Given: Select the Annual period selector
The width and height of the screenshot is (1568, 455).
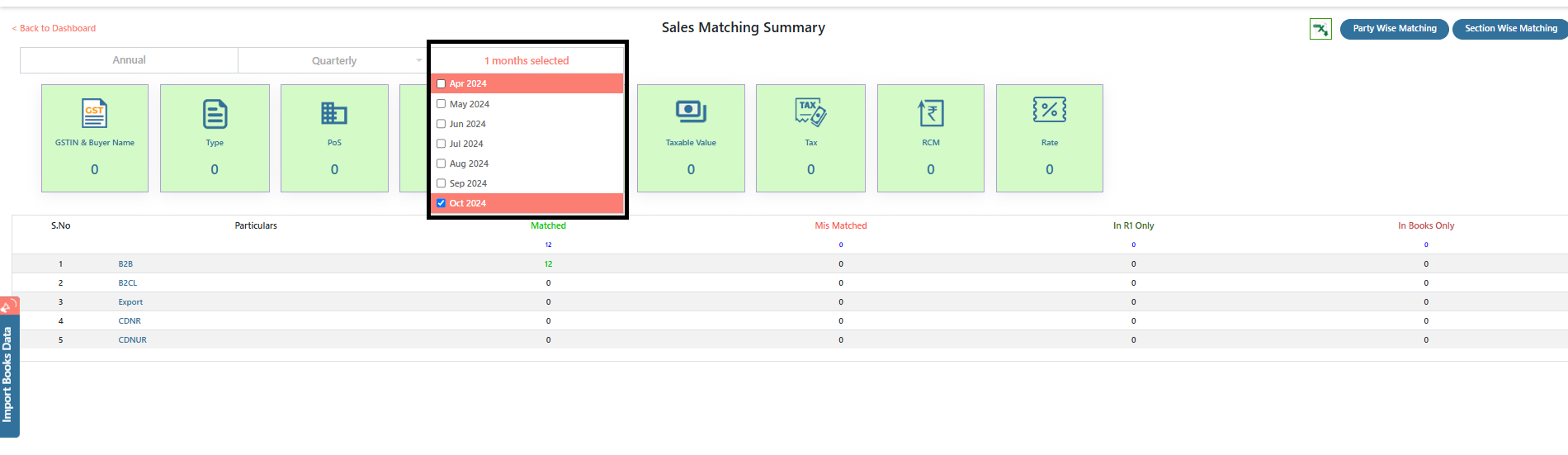Looking at the screenshot, I should click(129, 60).
